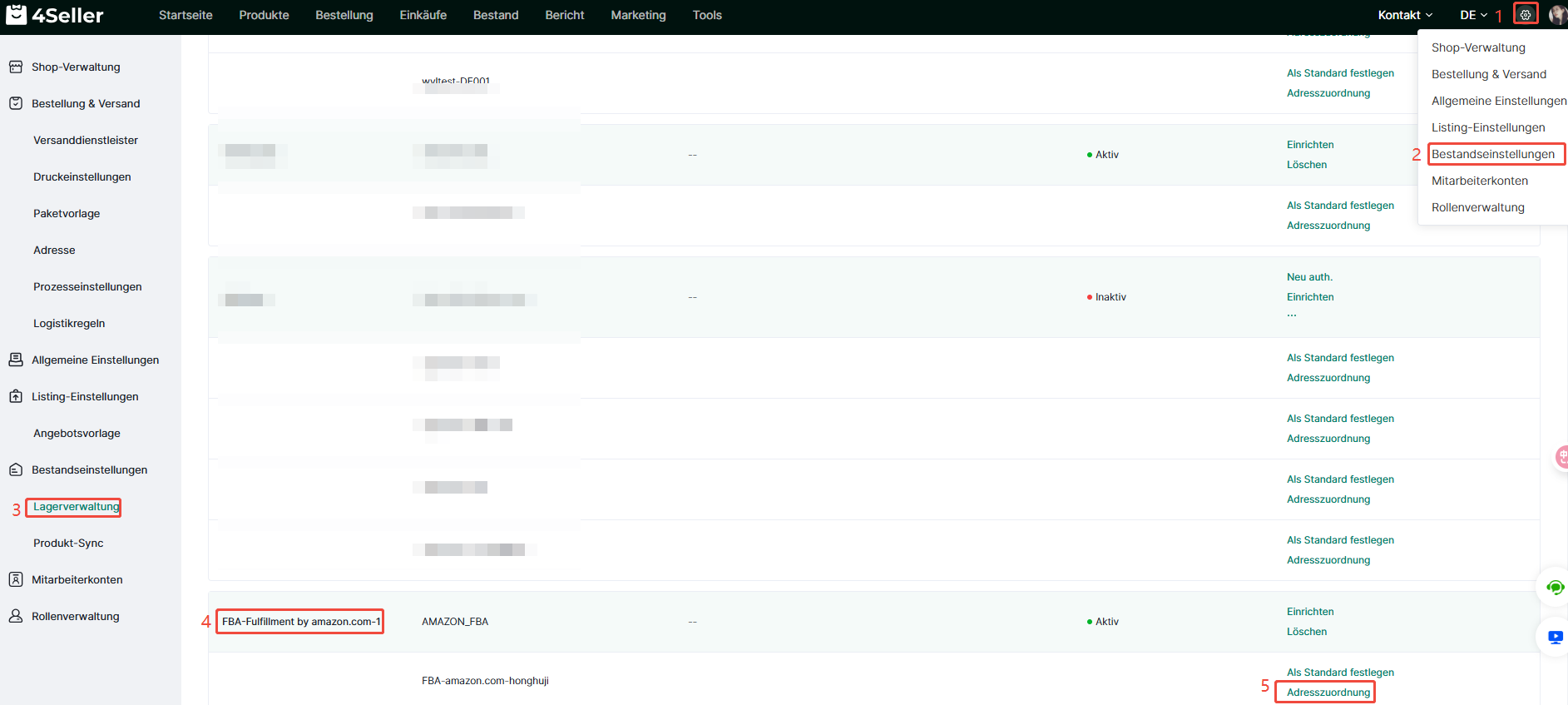
Task: Select Rollenverwaltung in settings dropdown
Action: pos(1478,207)
